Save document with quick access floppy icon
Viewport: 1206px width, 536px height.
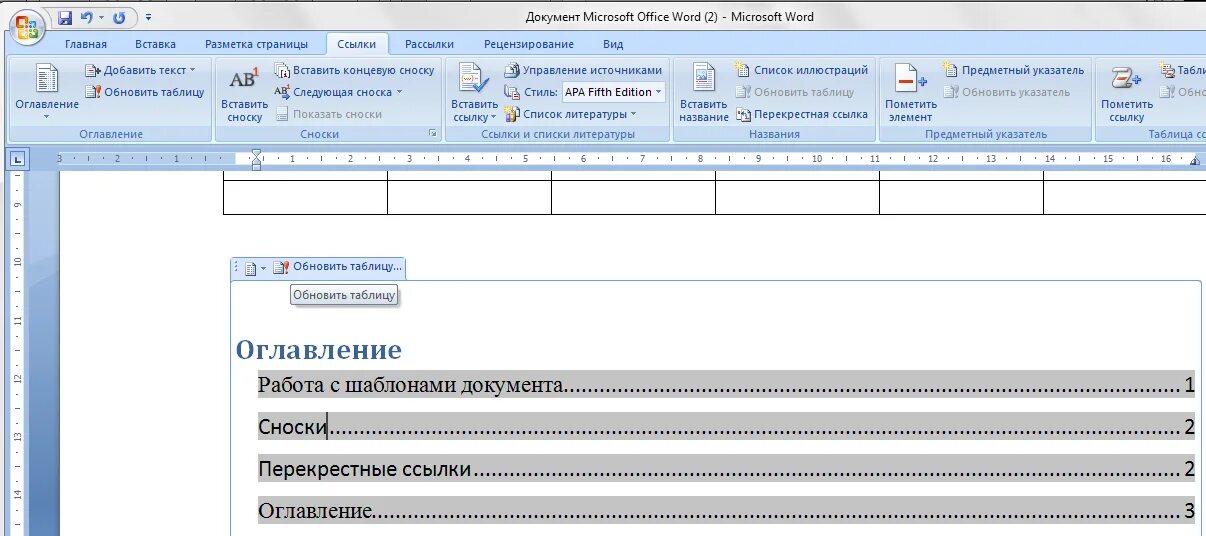click(65, 18)
